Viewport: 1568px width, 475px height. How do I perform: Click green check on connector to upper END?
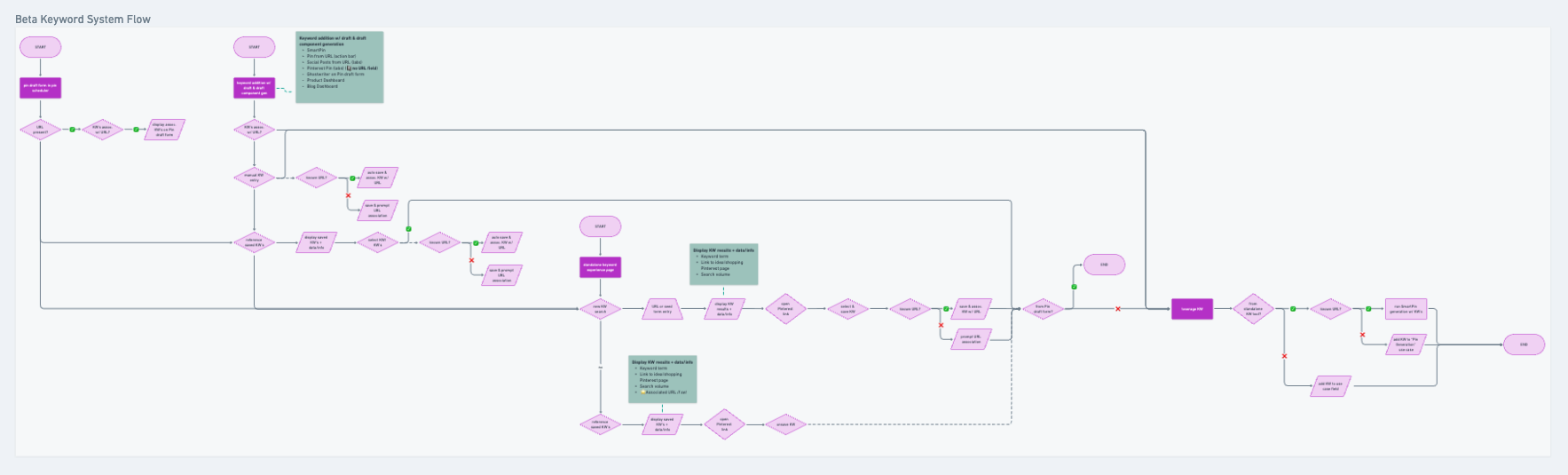tap(1075, 287)
